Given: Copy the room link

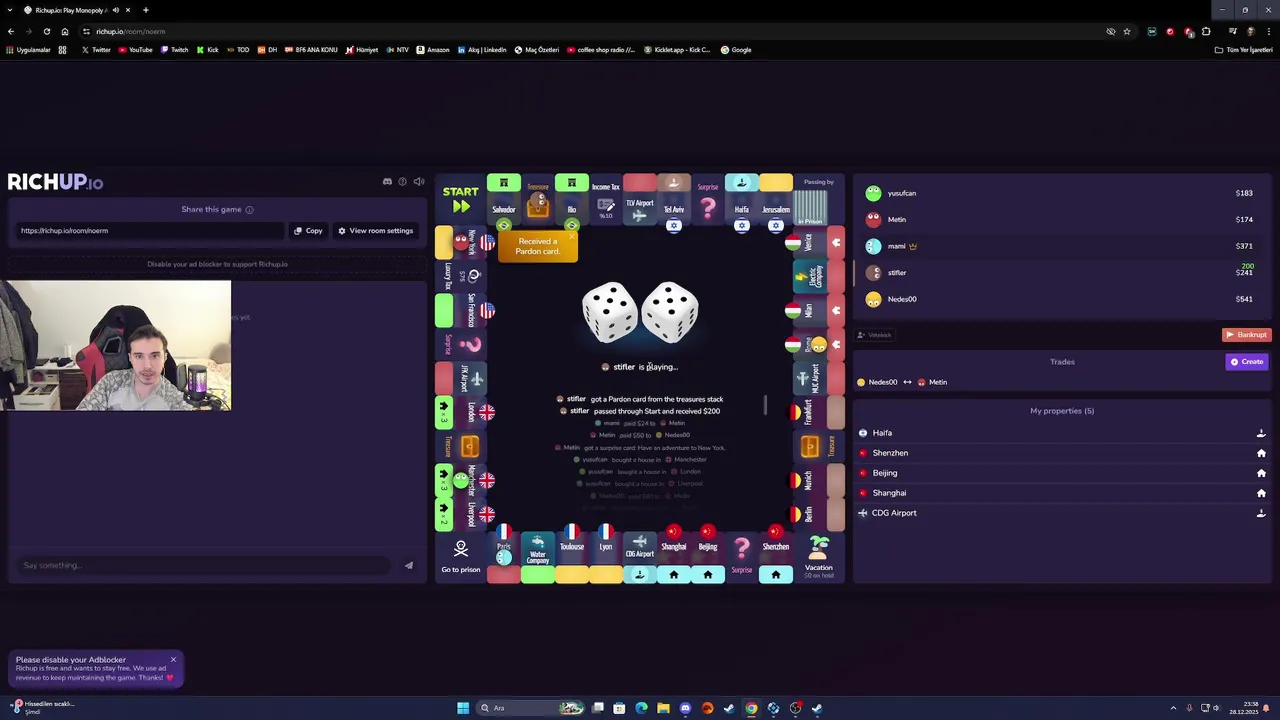Looking at the screenshot, I should 308,231.
